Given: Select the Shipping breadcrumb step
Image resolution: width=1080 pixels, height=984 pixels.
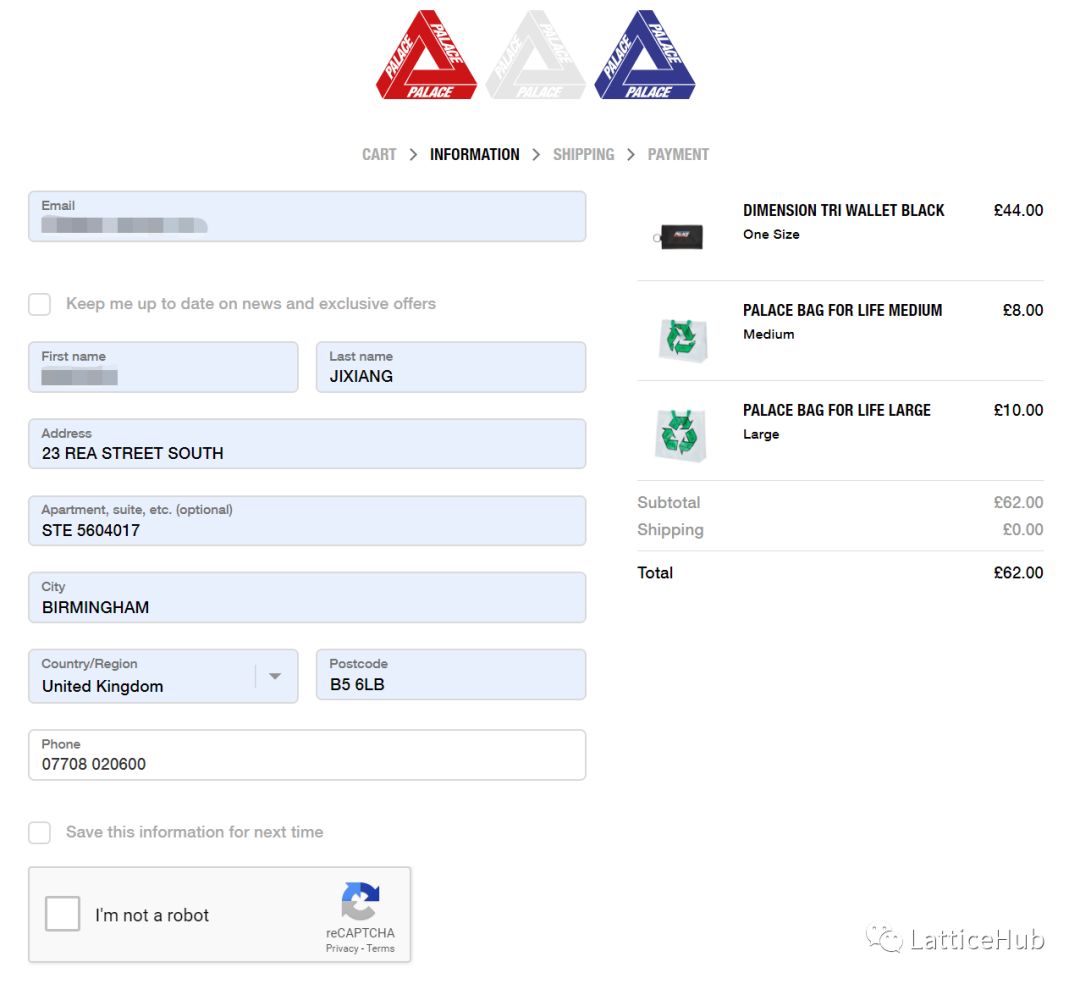Looking at the screenshot, I should pyautogui.click(x=583, y=154).
